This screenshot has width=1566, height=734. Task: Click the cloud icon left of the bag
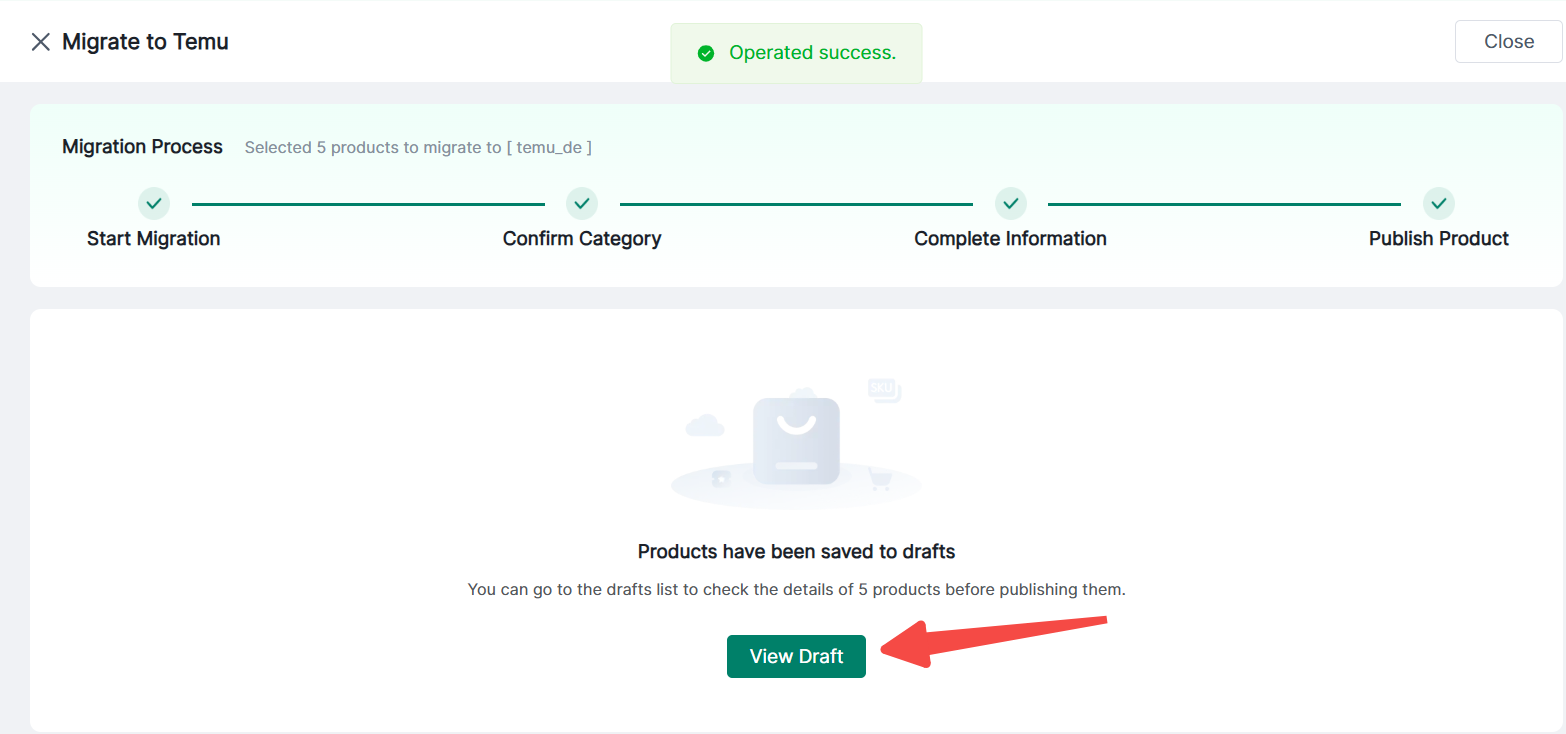point(705,426)
